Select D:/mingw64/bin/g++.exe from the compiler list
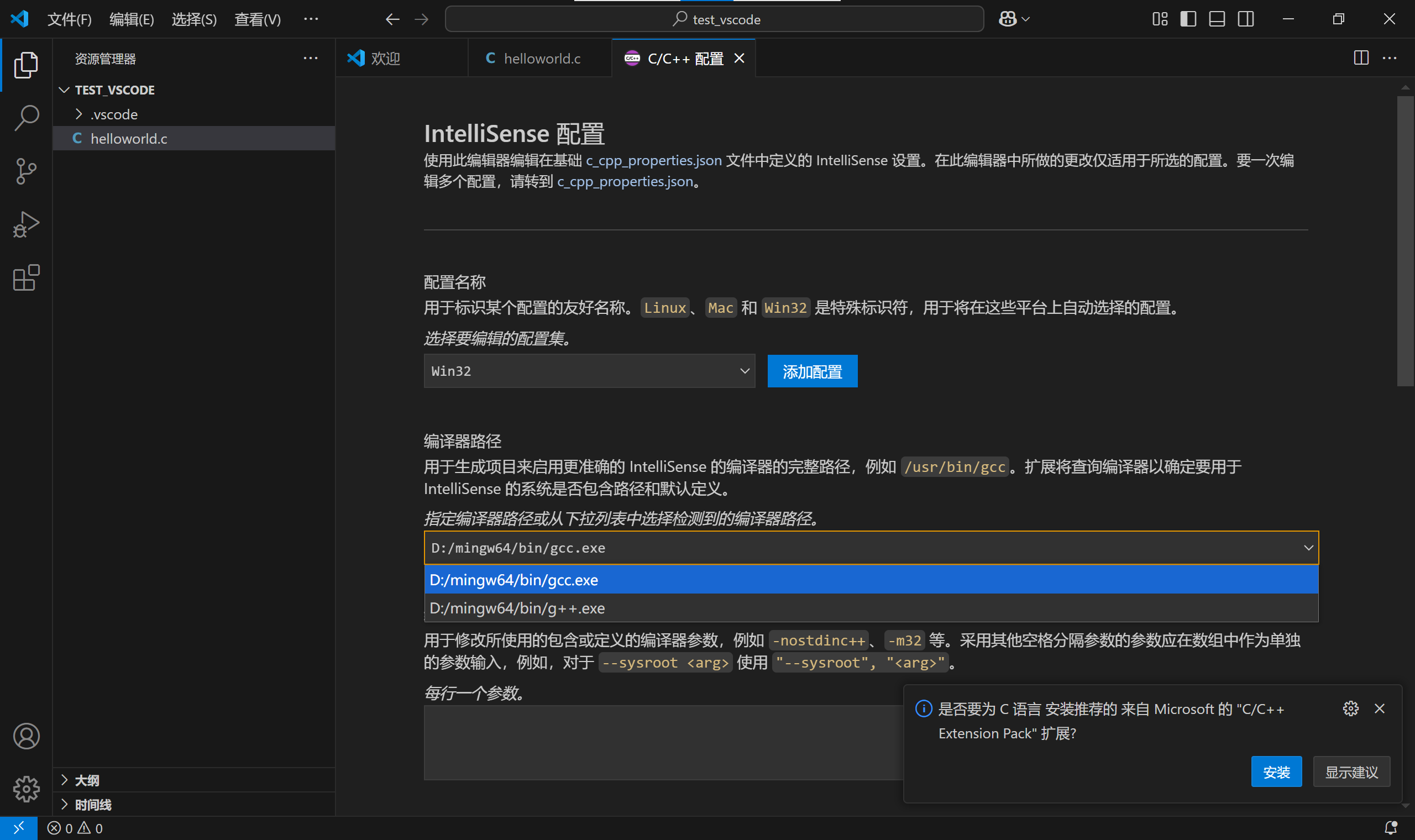 coord(517,608)
